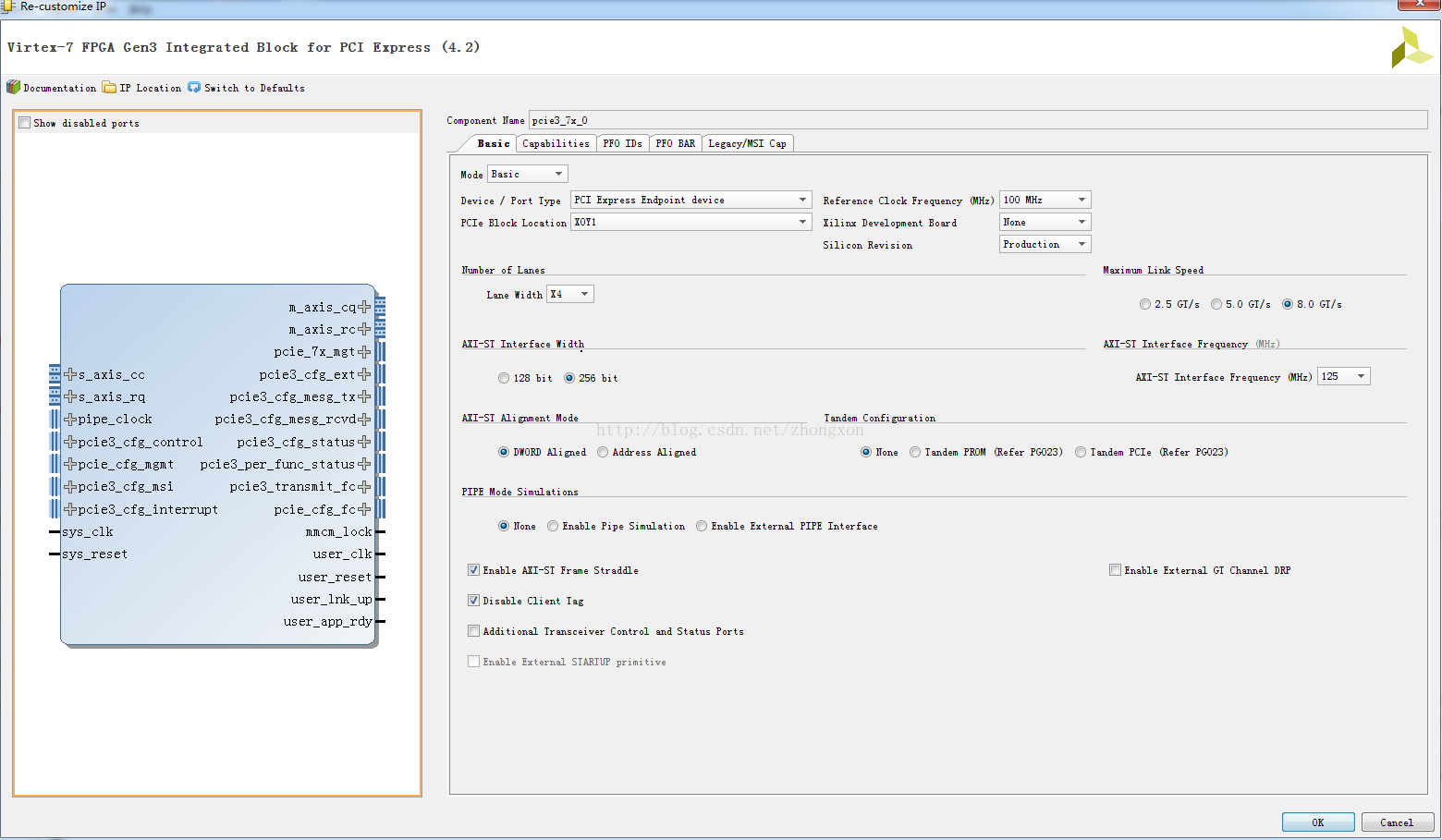Click the Cancel button
The height and width of the screenshot is (840, 1442).
[x=1397, y=822]
